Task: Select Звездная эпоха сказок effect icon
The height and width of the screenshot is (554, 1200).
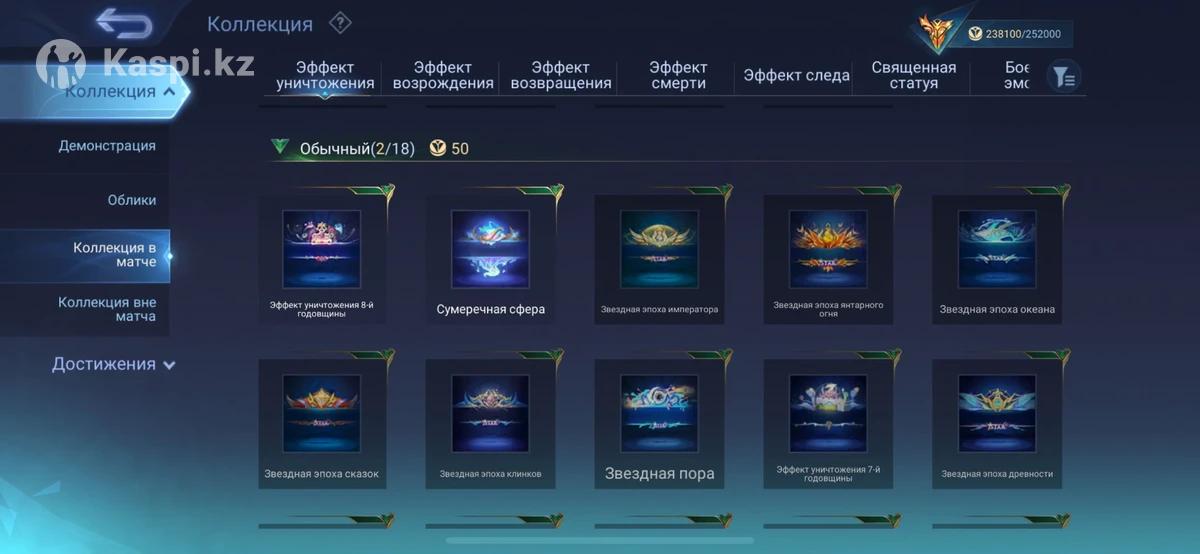Action: point(321,414)
